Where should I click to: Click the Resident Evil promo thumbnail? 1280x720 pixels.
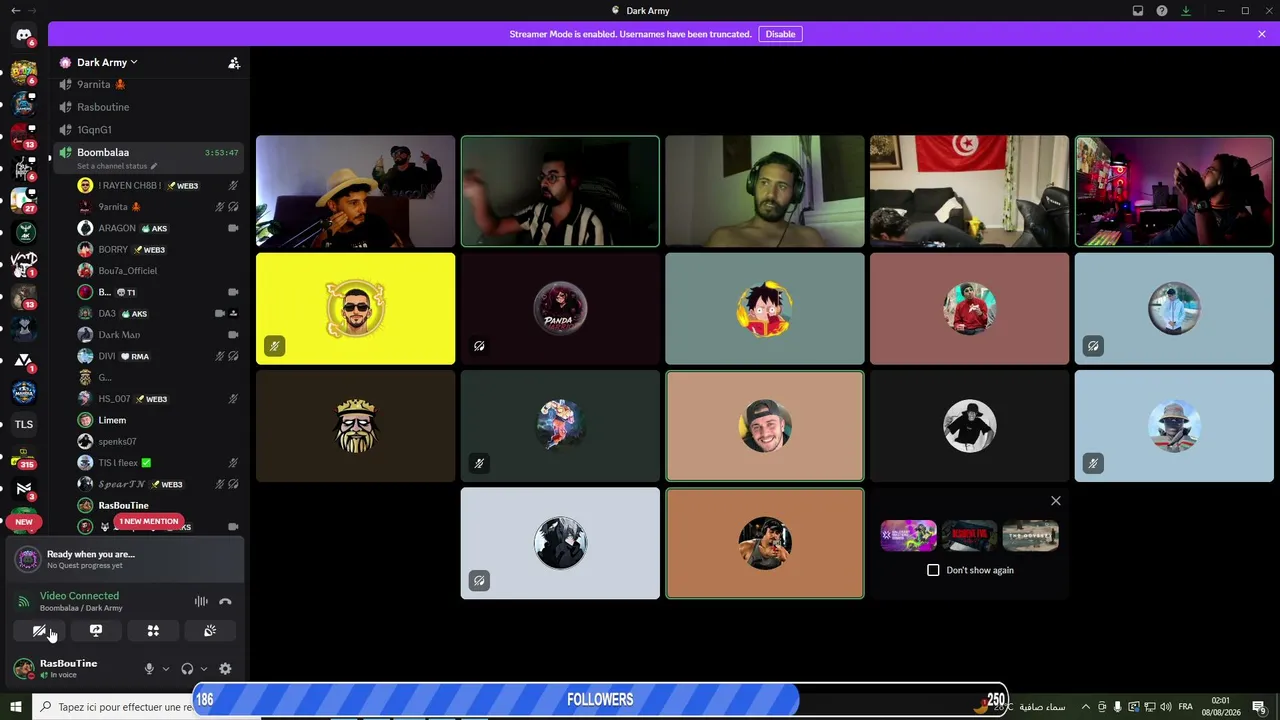(969, 536)
